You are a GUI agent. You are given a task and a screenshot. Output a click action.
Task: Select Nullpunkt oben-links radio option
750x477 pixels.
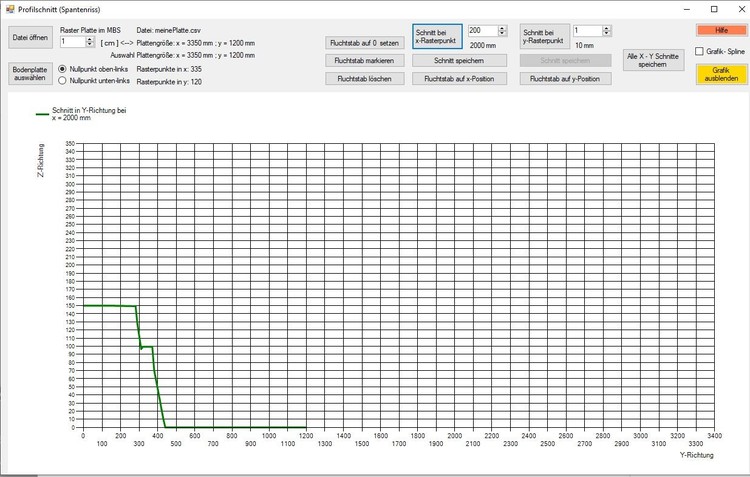point(63,68)
